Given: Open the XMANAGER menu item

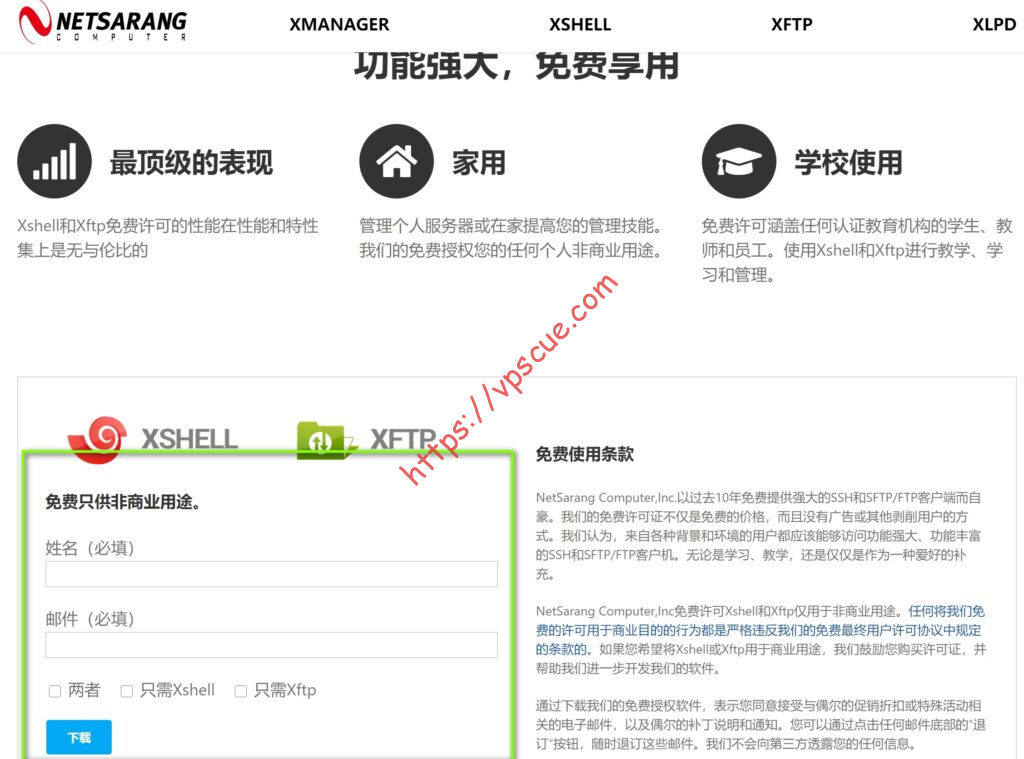Looking at the screenshot, I should coord(339,25).
